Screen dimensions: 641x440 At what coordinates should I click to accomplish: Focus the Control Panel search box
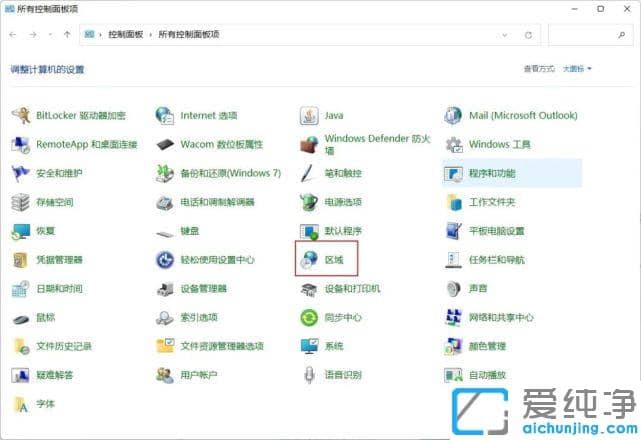click(591, 35)
